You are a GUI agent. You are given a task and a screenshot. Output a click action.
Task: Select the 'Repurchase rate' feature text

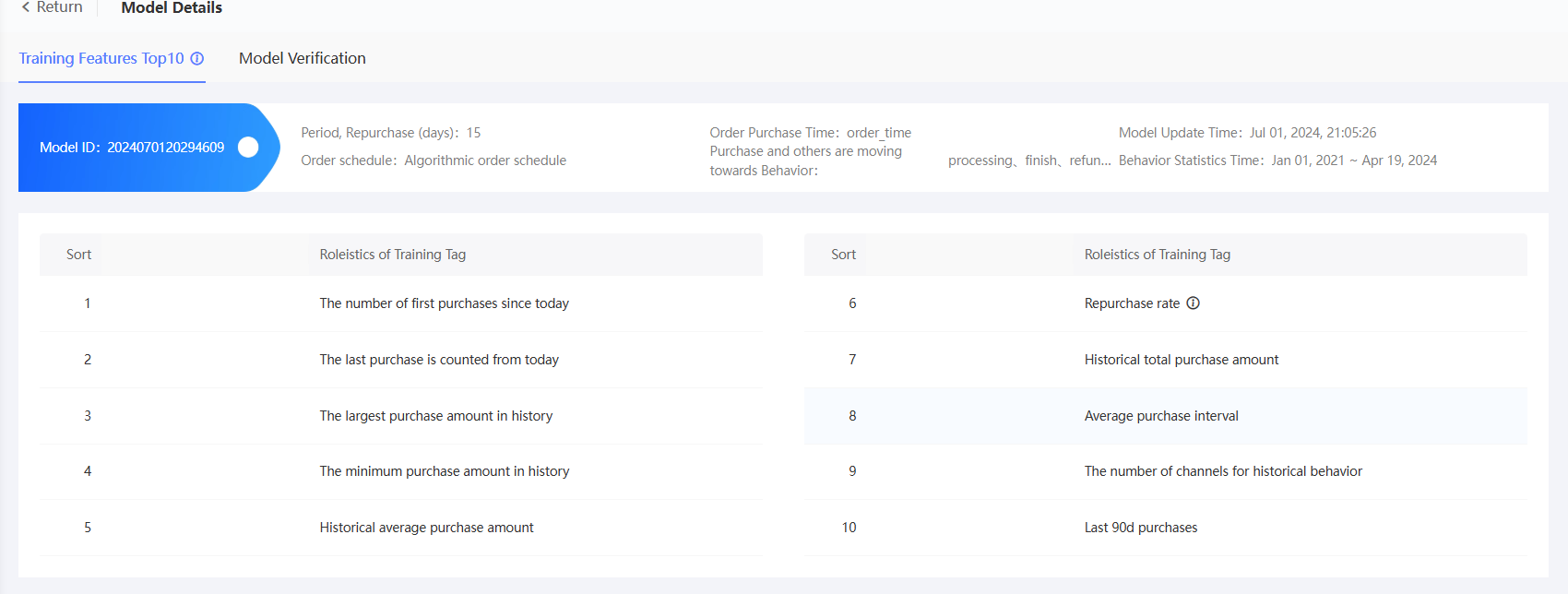[x=1132, y=303]
